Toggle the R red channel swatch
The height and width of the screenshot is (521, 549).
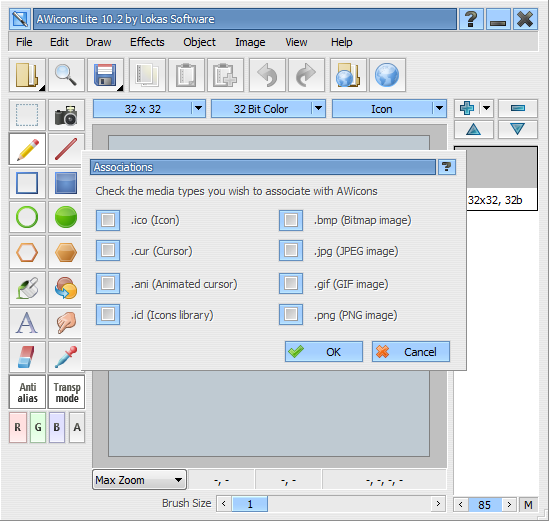(x=18, y=427)
